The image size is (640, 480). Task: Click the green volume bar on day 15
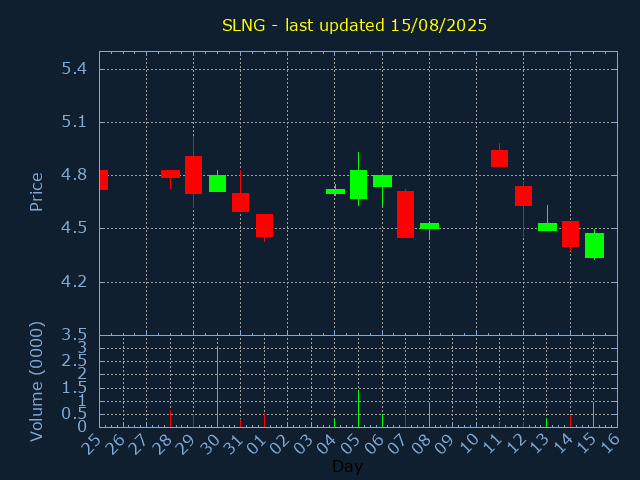(593, 415)
